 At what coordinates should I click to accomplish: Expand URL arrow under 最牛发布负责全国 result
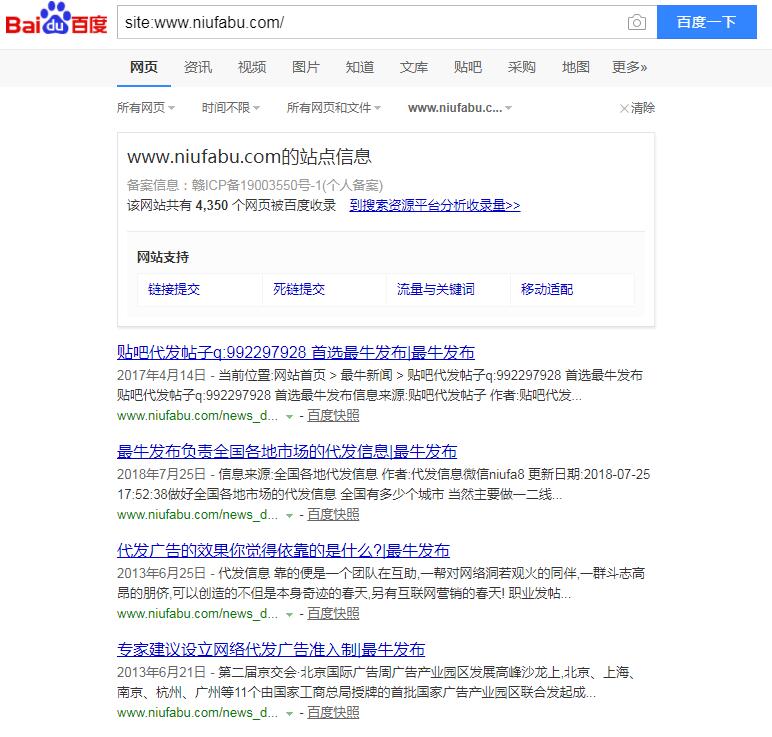point(290,516)
